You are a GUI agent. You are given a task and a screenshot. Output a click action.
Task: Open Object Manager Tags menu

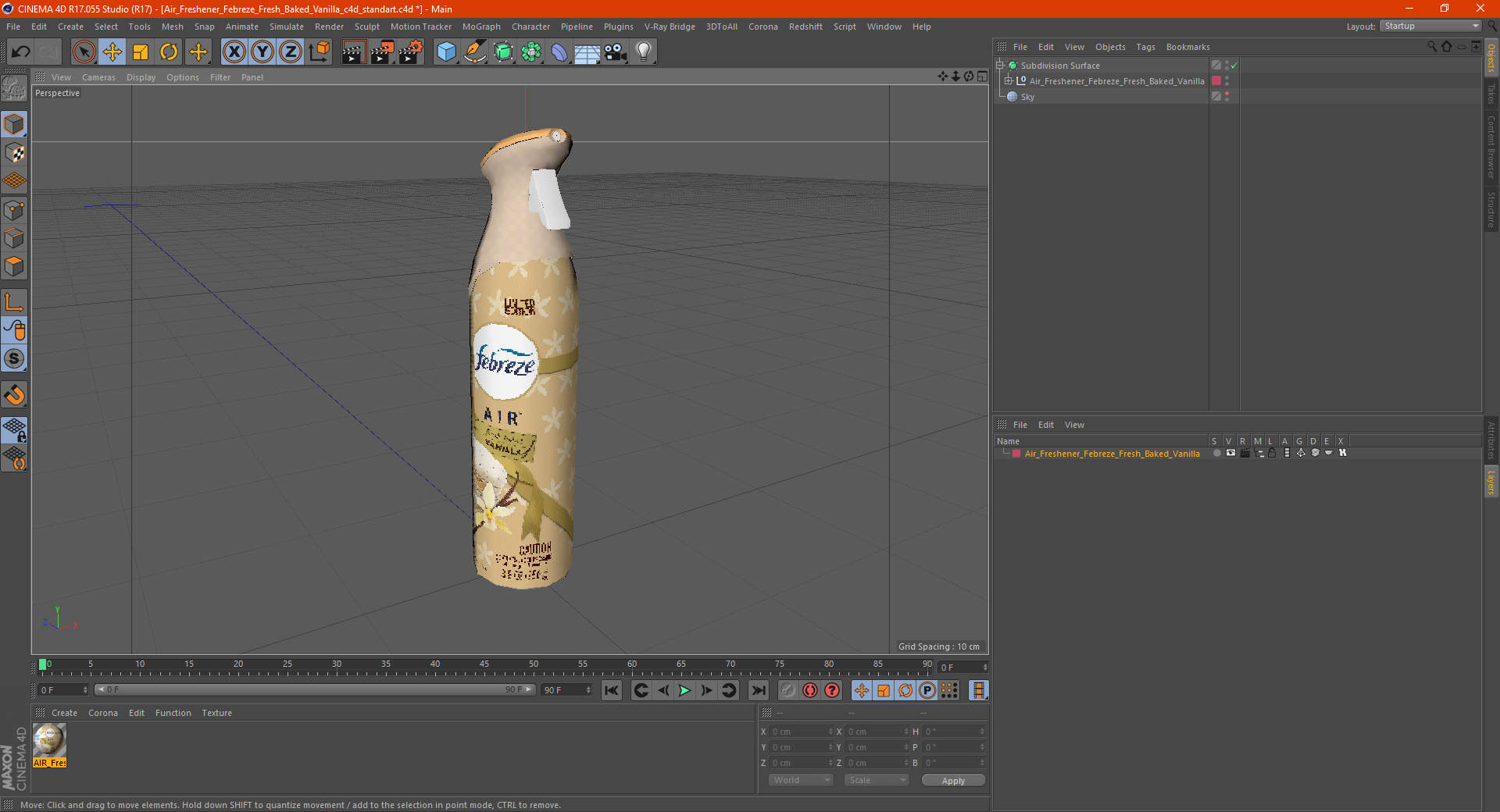pos(1145,47)
